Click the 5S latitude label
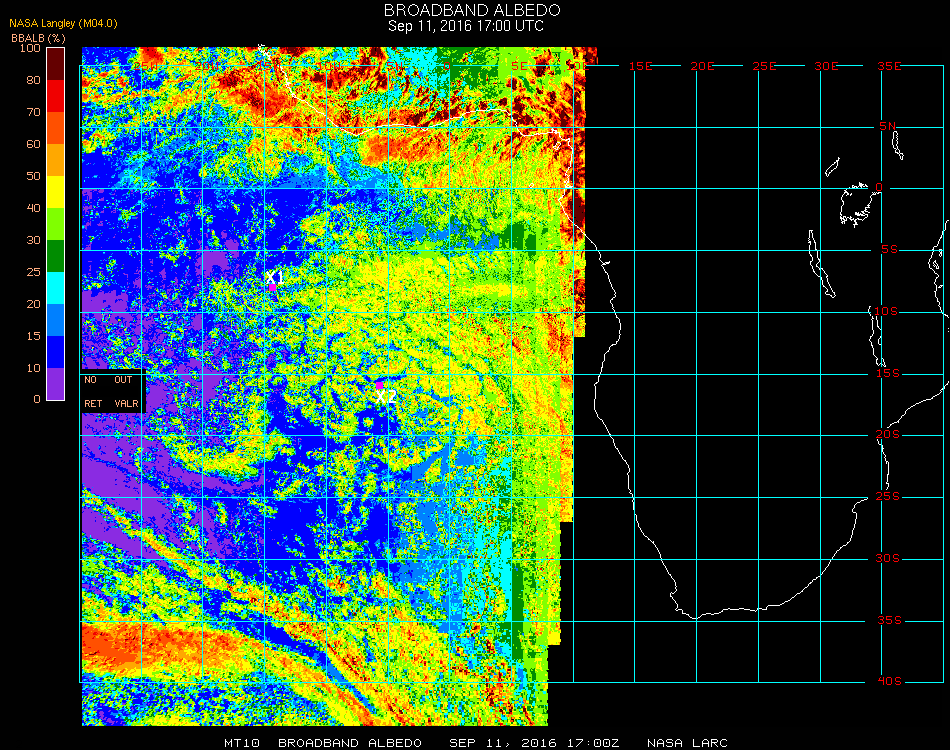 889,250
